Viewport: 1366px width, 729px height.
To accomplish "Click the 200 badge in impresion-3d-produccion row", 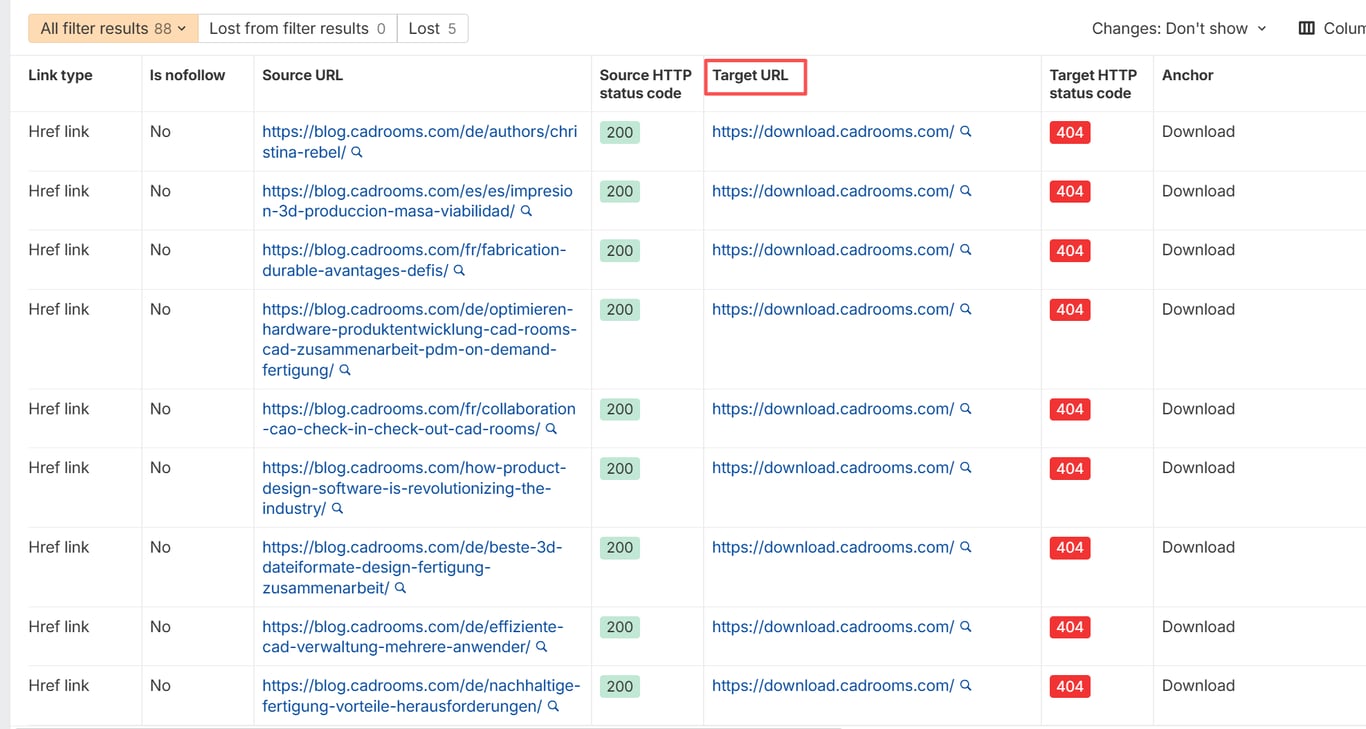I will 620,191.
